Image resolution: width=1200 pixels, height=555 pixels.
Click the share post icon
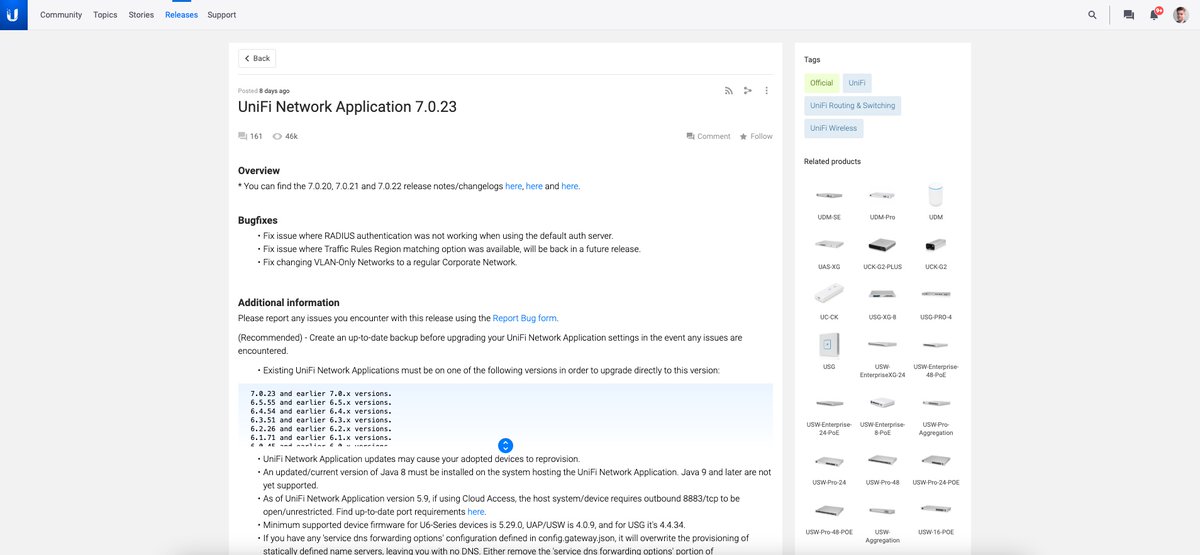tap(748, 90)
